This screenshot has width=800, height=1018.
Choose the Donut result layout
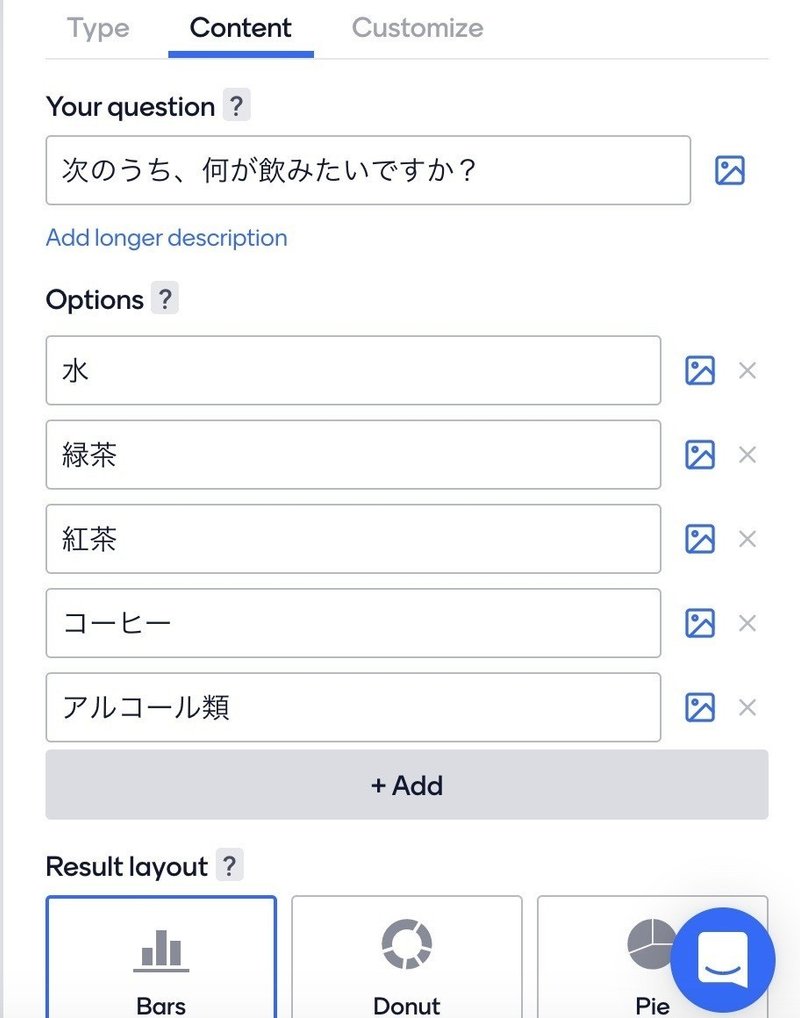[407, 956]
